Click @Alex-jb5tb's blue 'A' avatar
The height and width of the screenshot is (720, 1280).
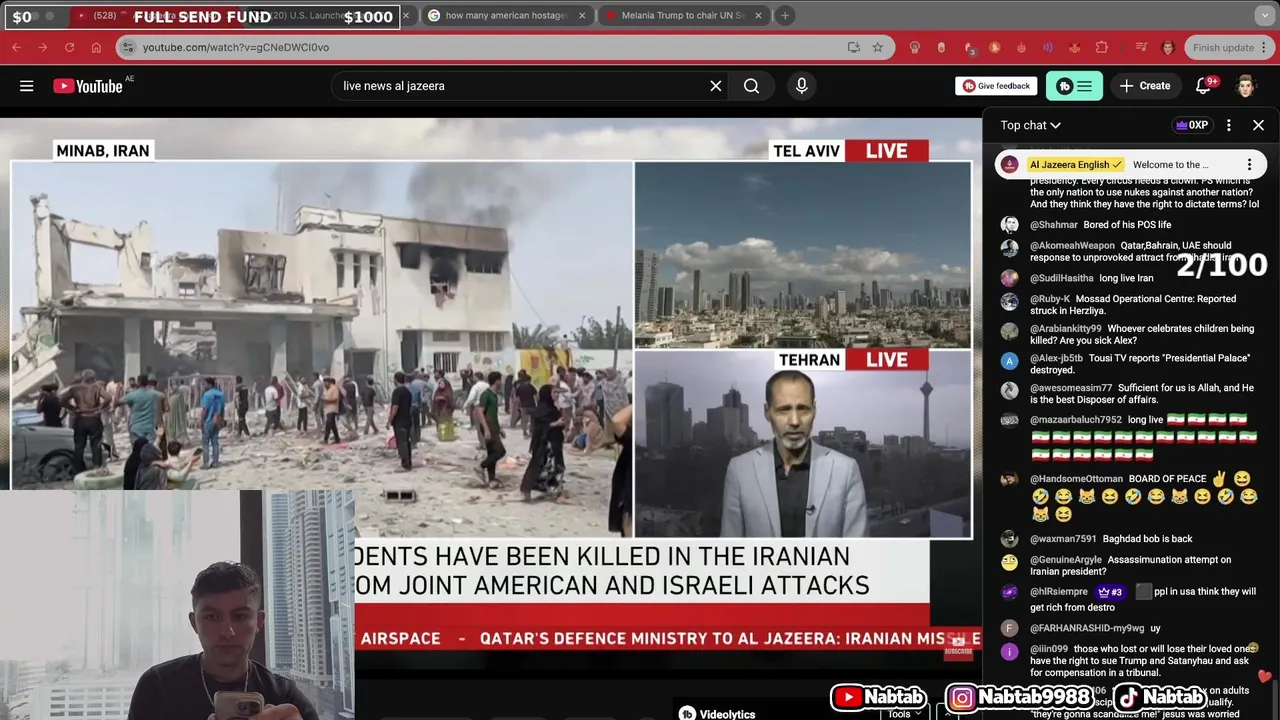coord(1009,361)
